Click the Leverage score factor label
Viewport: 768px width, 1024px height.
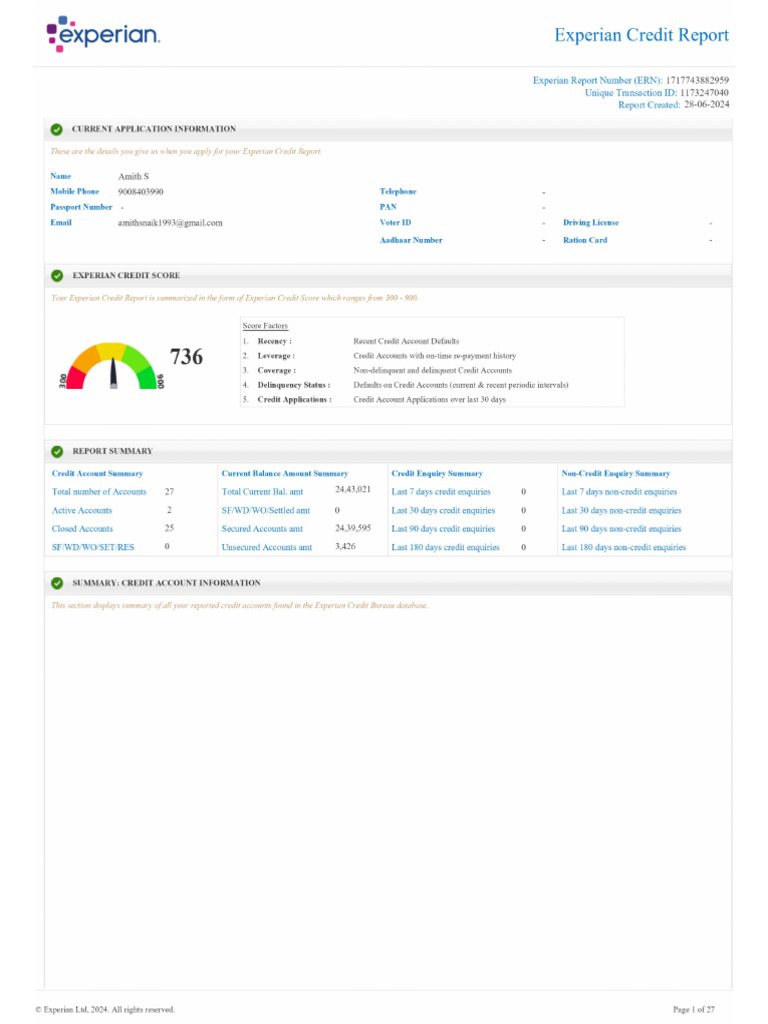(276, 356)
